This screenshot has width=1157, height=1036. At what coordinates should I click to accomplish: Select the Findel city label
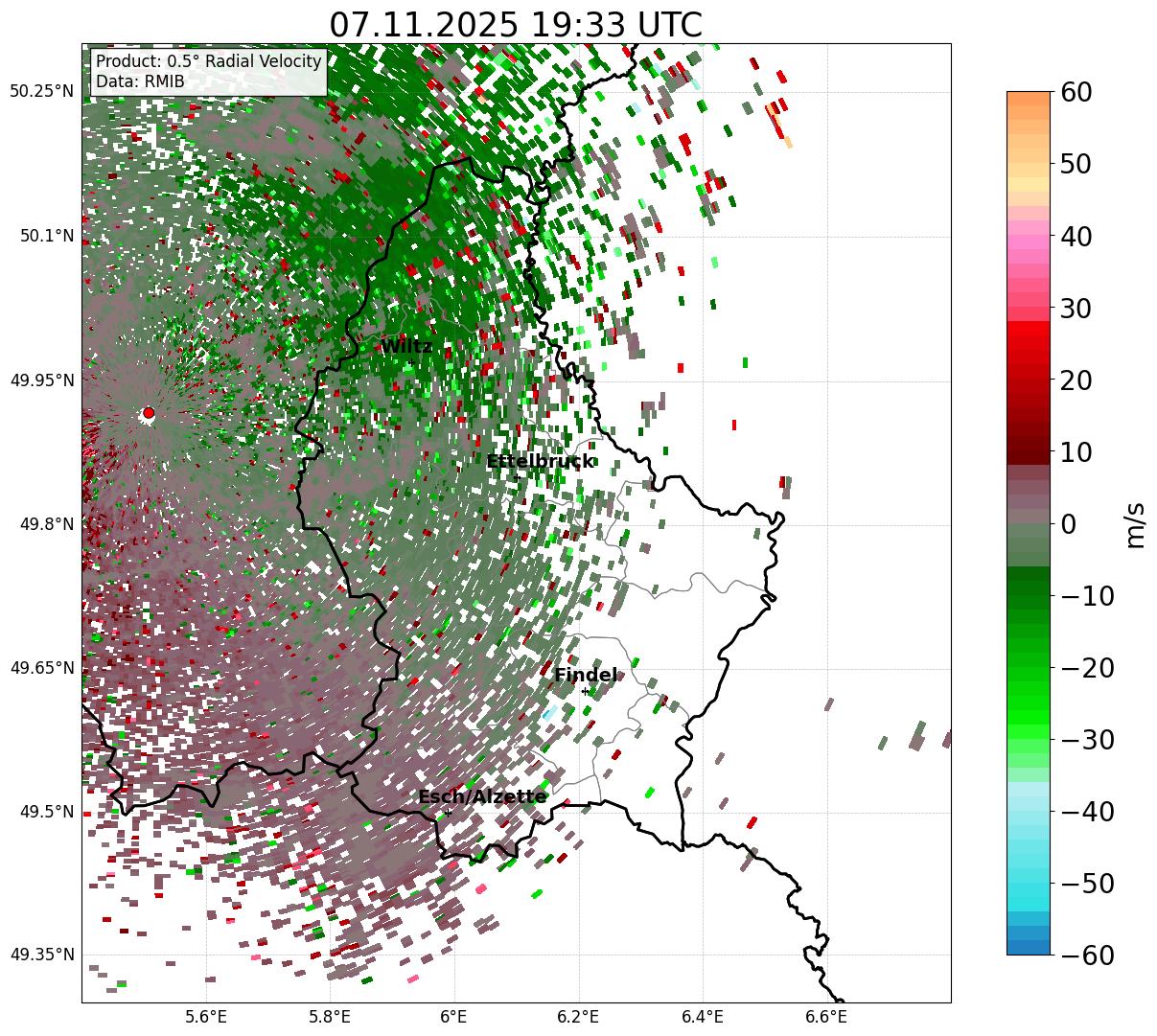(586, 676)
